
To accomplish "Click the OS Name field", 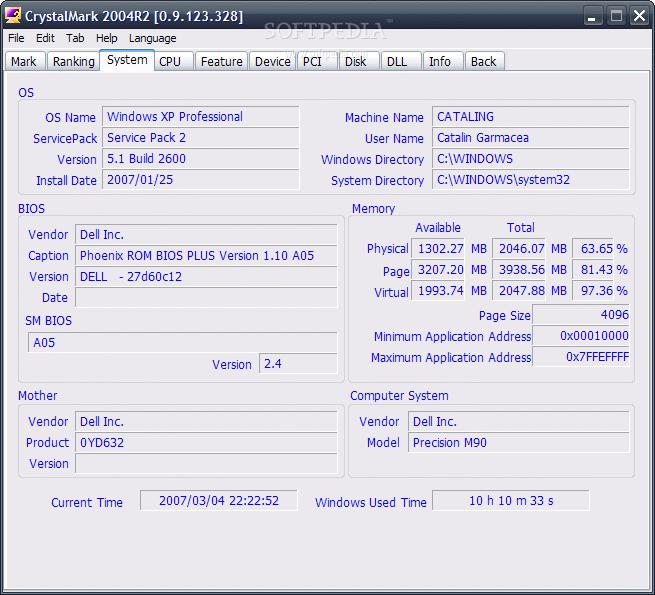I will coord(200,117).
